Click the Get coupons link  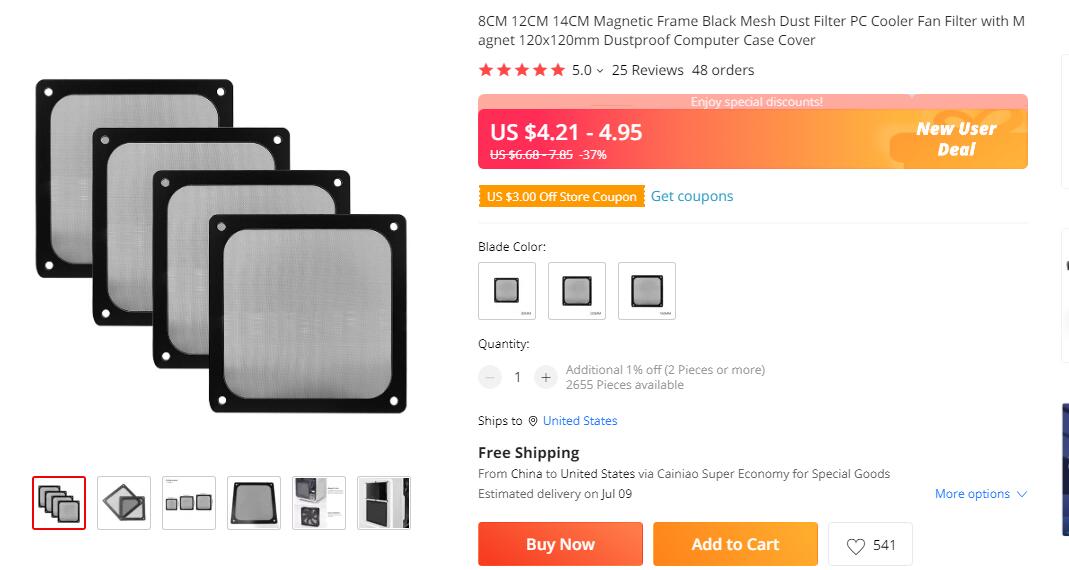[692, 196]
